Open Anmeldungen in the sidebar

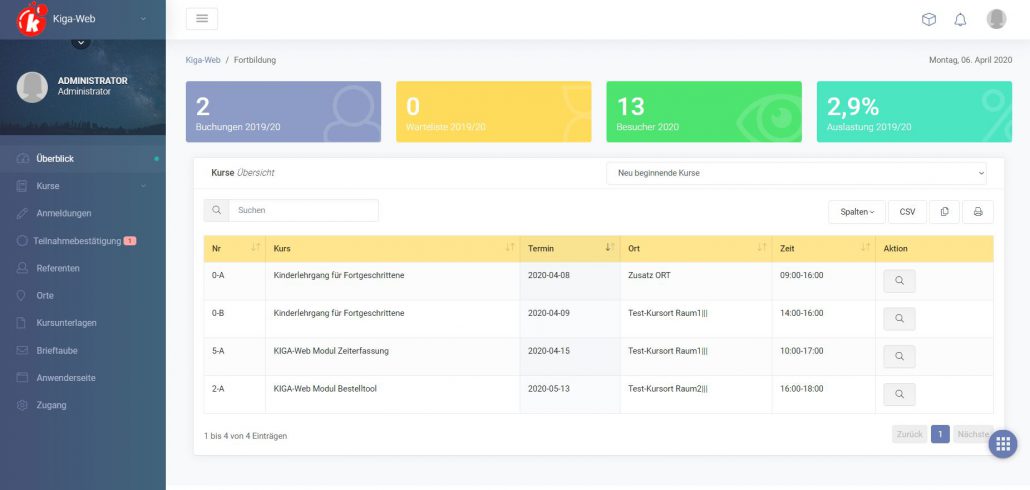pos(63,213)
